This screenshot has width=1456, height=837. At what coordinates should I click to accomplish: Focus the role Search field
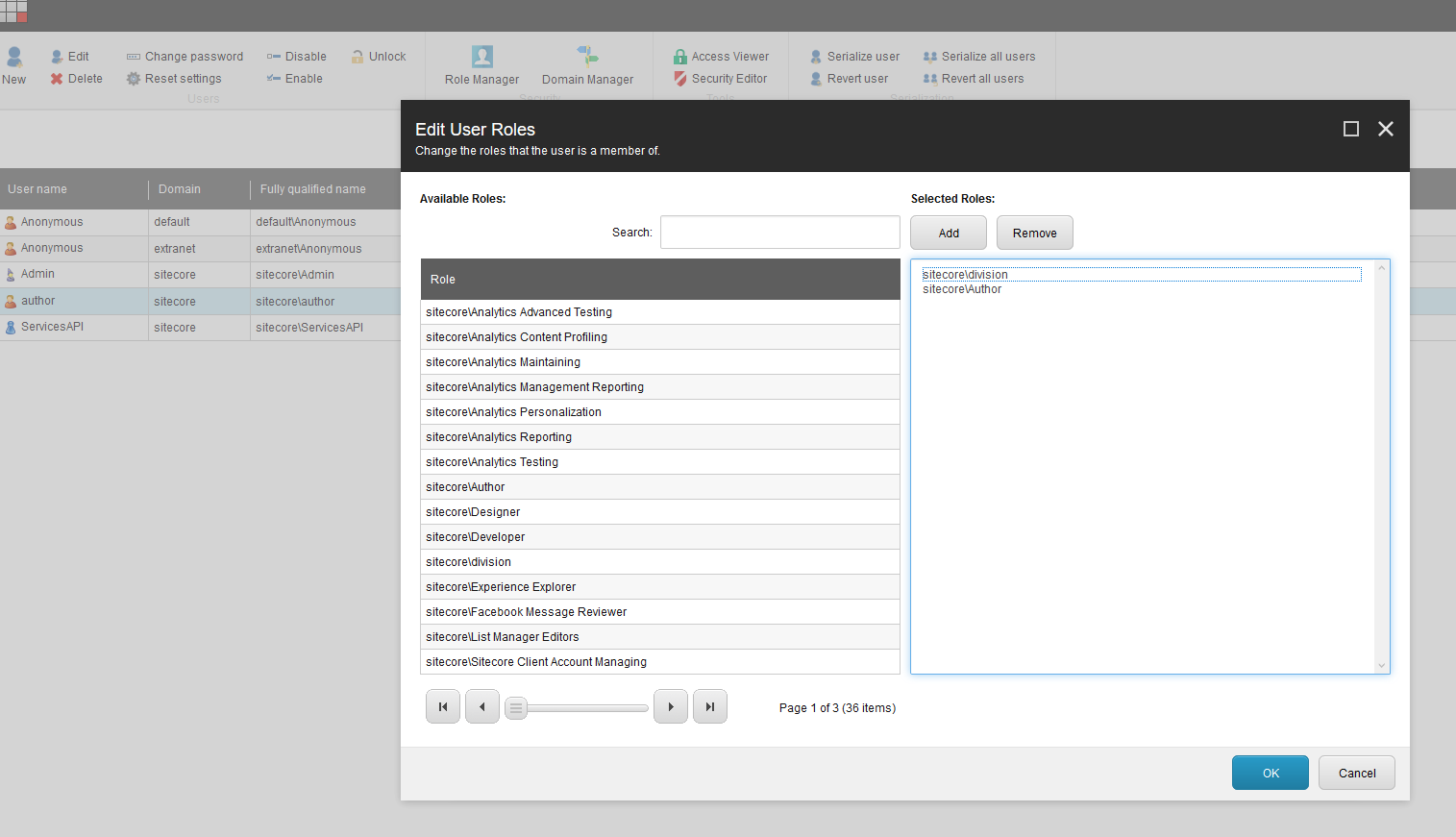[x=780, y=233]
